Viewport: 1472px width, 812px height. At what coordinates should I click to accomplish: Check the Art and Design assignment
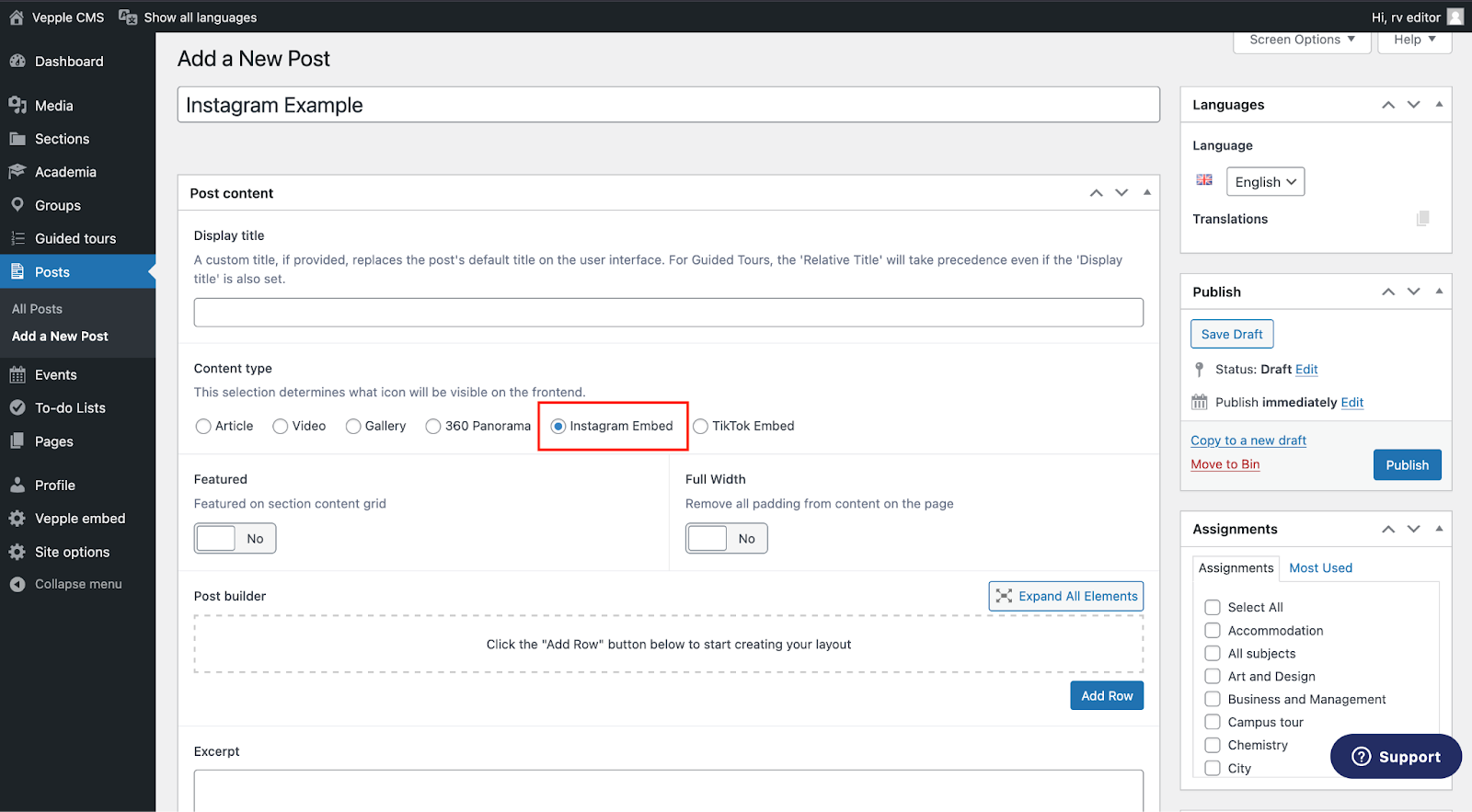(1213, 676)
